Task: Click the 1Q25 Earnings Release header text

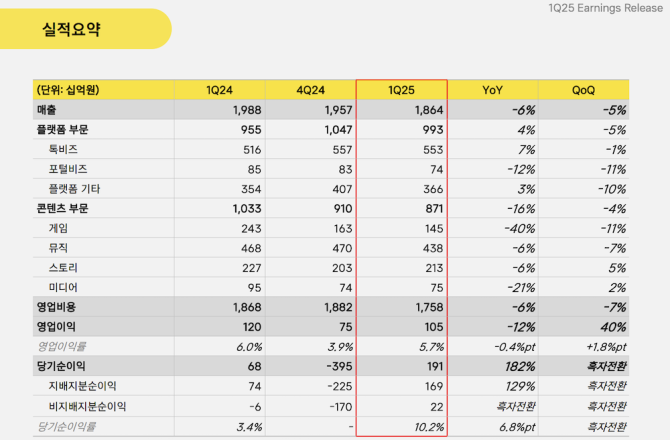Action: 605,8
